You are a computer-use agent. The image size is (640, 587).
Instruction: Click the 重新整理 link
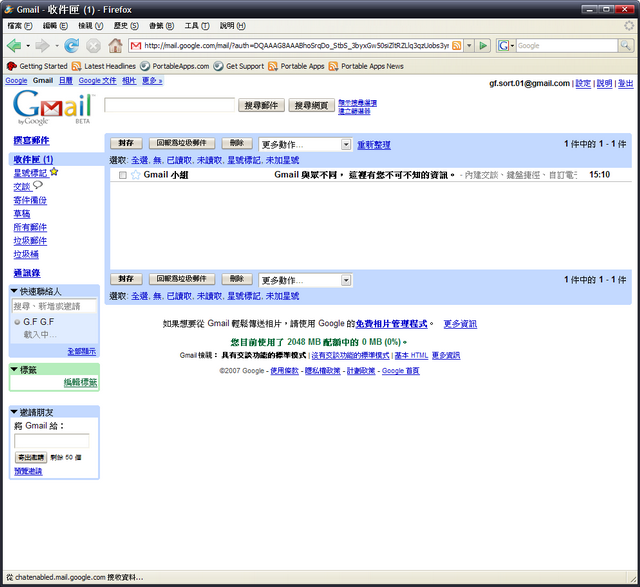coord(374,145)
